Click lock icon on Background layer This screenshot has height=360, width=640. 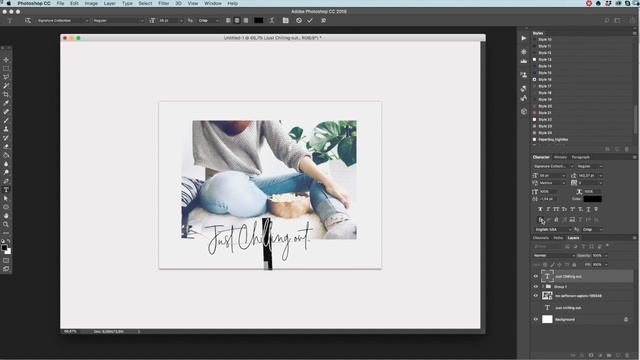626,320
